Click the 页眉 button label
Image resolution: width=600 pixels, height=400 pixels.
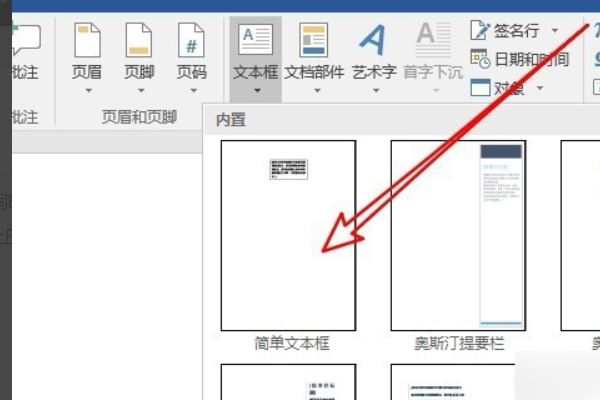click(x=87, y=72)
